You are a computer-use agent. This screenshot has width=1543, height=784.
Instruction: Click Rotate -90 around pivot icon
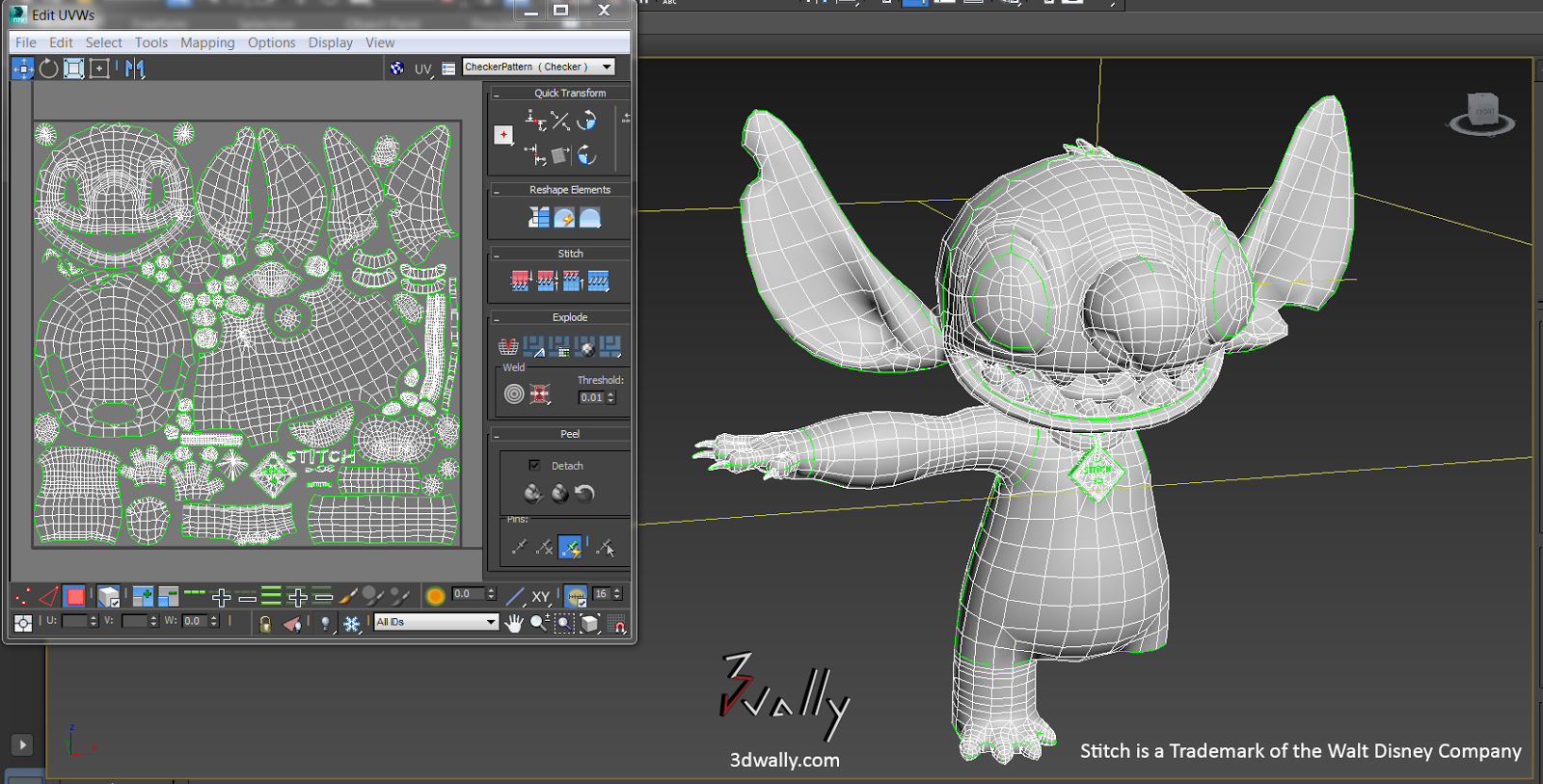coord(586,154)
